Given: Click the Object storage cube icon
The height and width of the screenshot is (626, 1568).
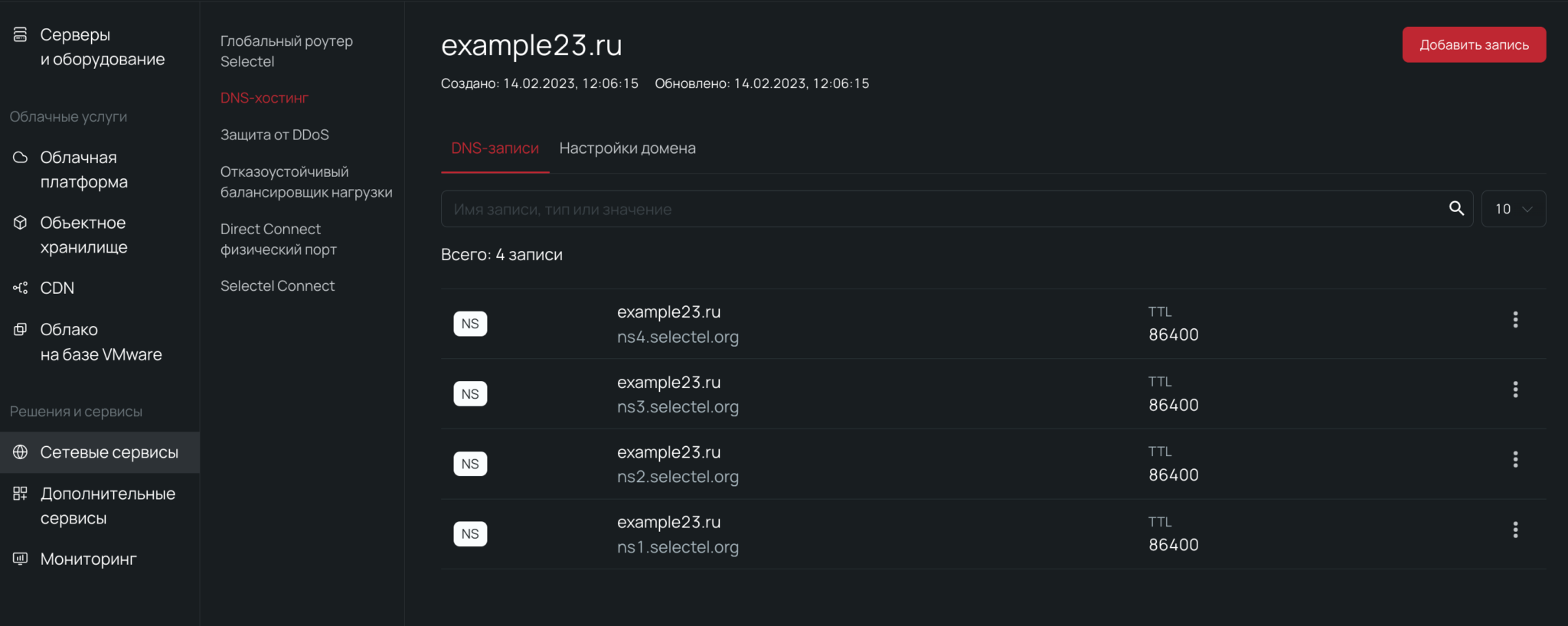Looking at the screenshot, I should coord(21,223).
